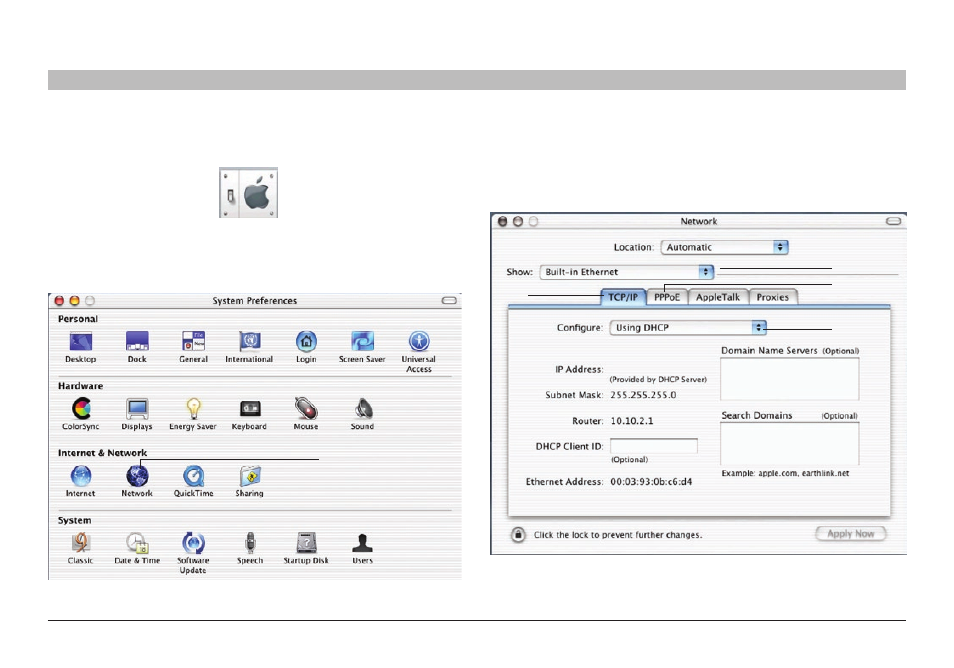Select the TCP/IP tab

(623, 297)
